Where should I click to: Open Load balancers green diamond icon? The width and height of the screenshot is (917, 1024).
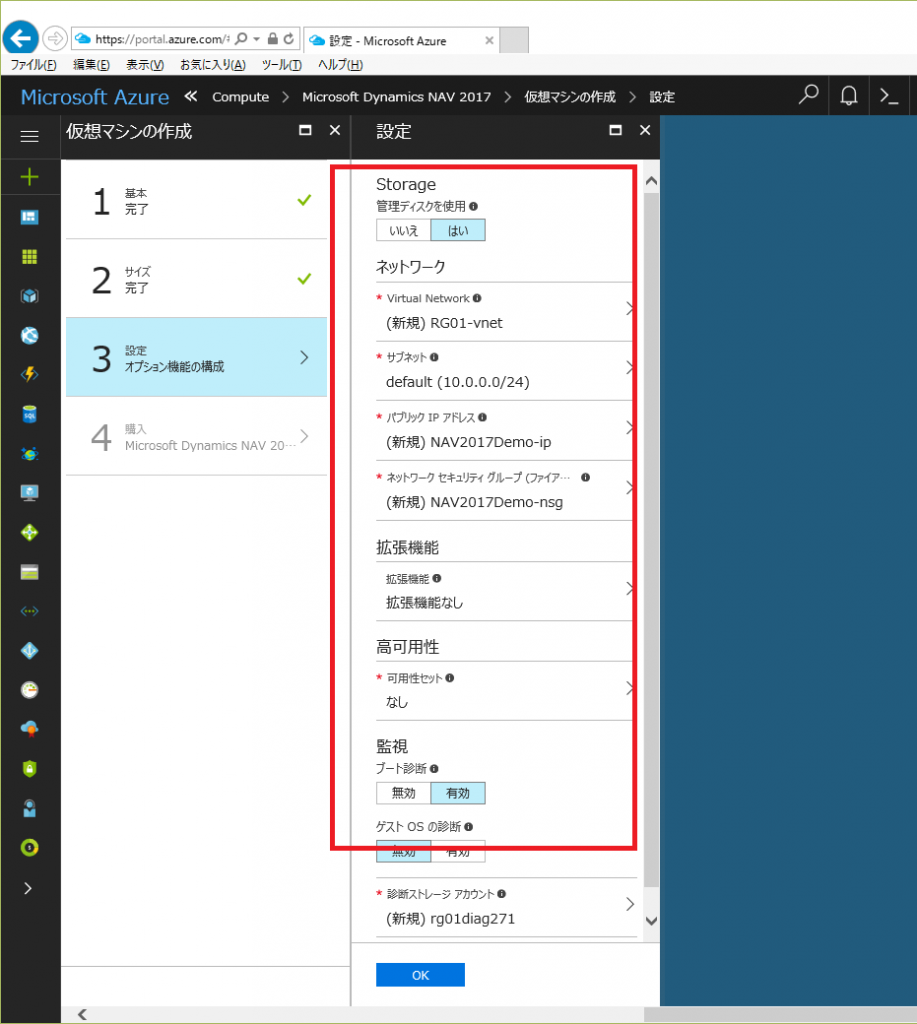pyautogui.click(x=29, y=532)
